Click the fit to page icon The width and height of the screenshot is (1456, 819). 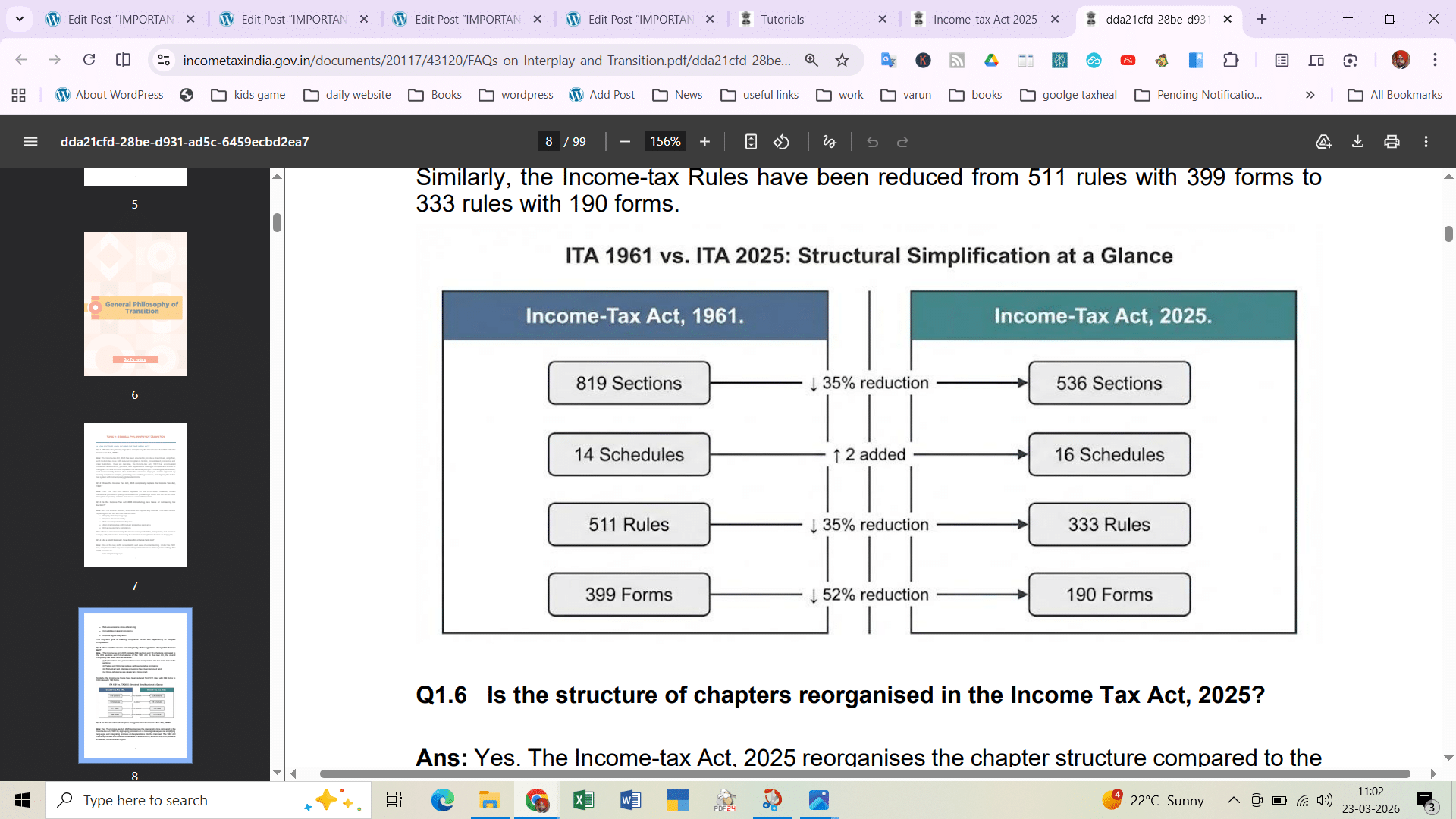coord(751,142)
